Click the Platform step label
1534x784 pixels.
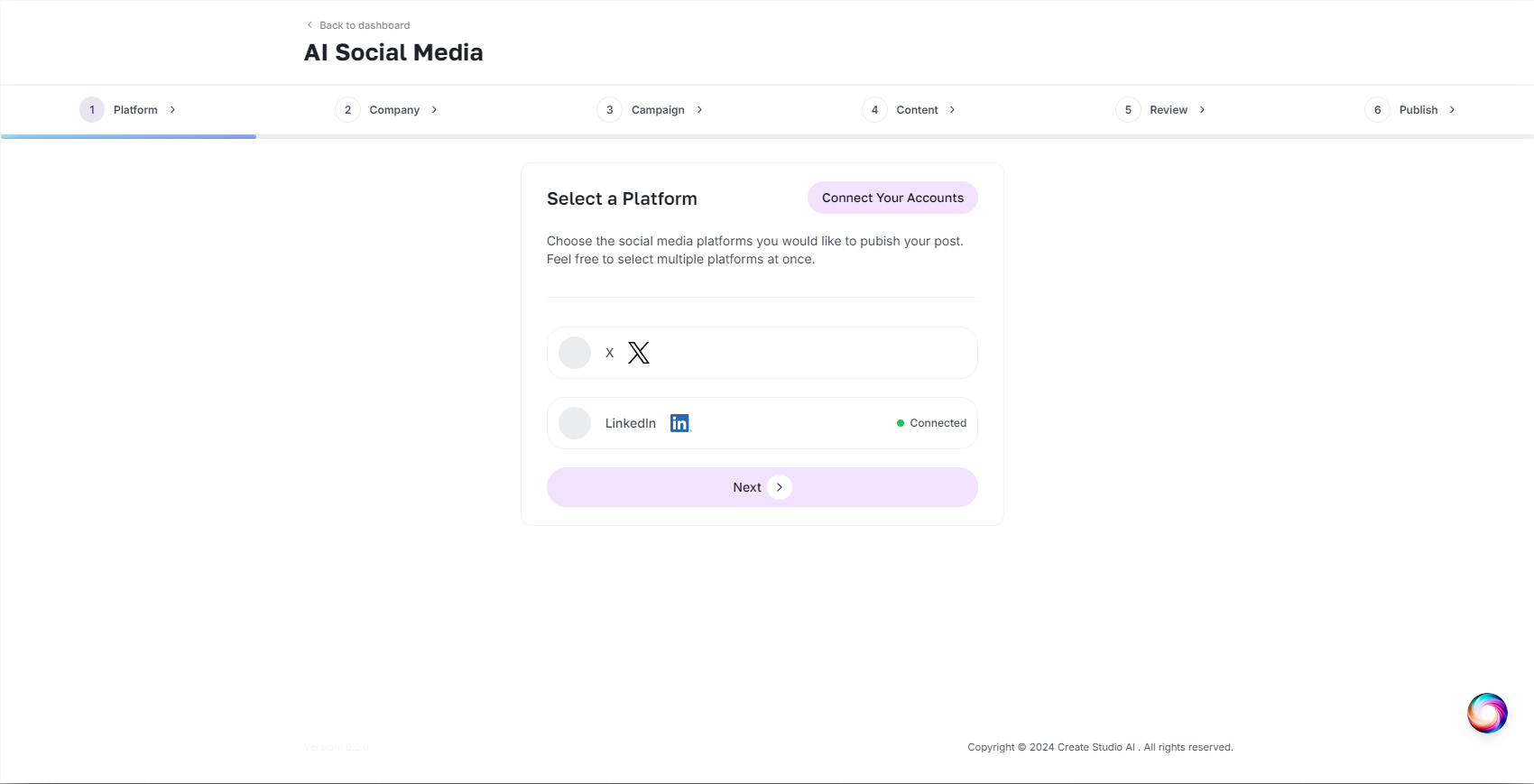click(x=135, y=110)
